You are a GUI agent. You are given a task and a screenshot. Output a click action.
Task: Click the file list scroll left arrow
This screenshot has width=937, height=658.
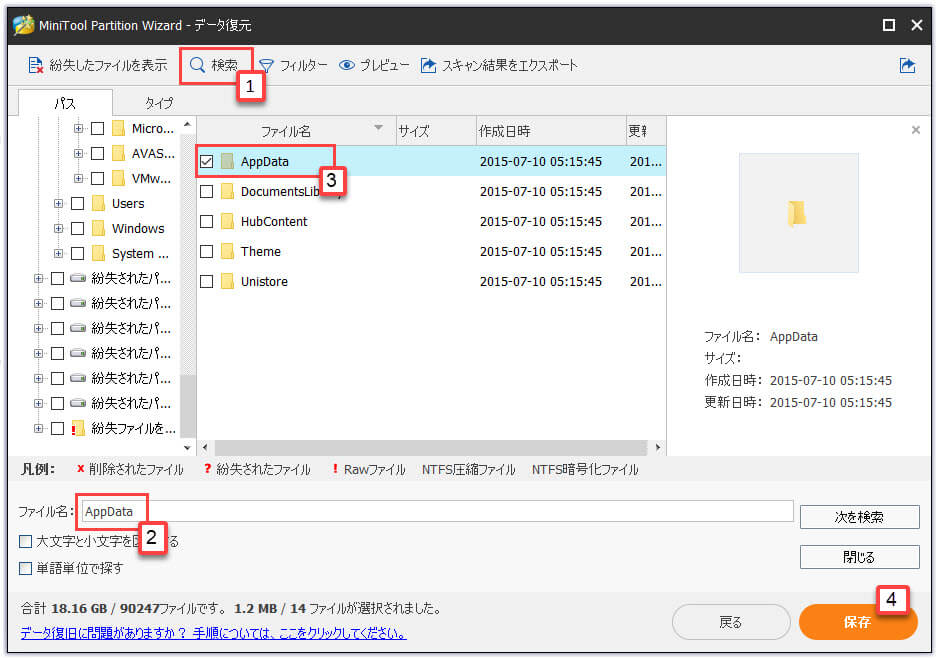tap(205, 447)
